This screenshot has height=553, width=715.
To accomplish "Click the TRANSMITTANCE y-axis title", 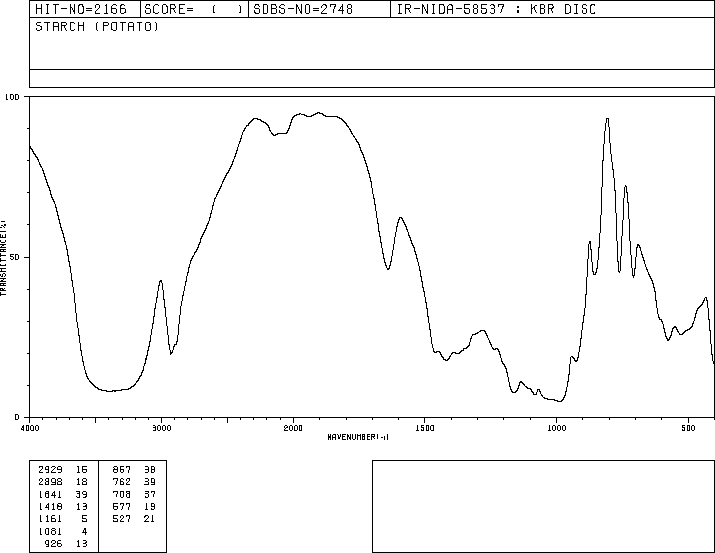I will click(3, 258).
